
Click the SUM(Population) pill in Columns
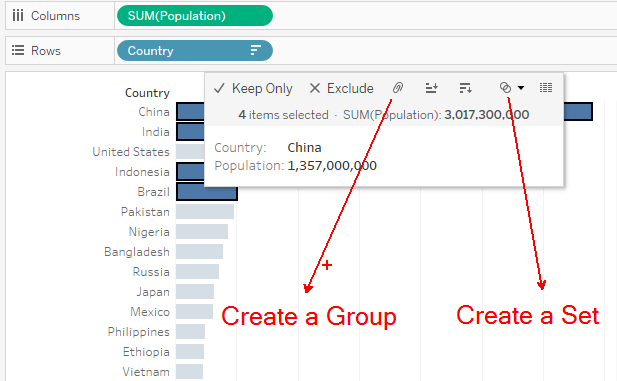click(195, 16)
